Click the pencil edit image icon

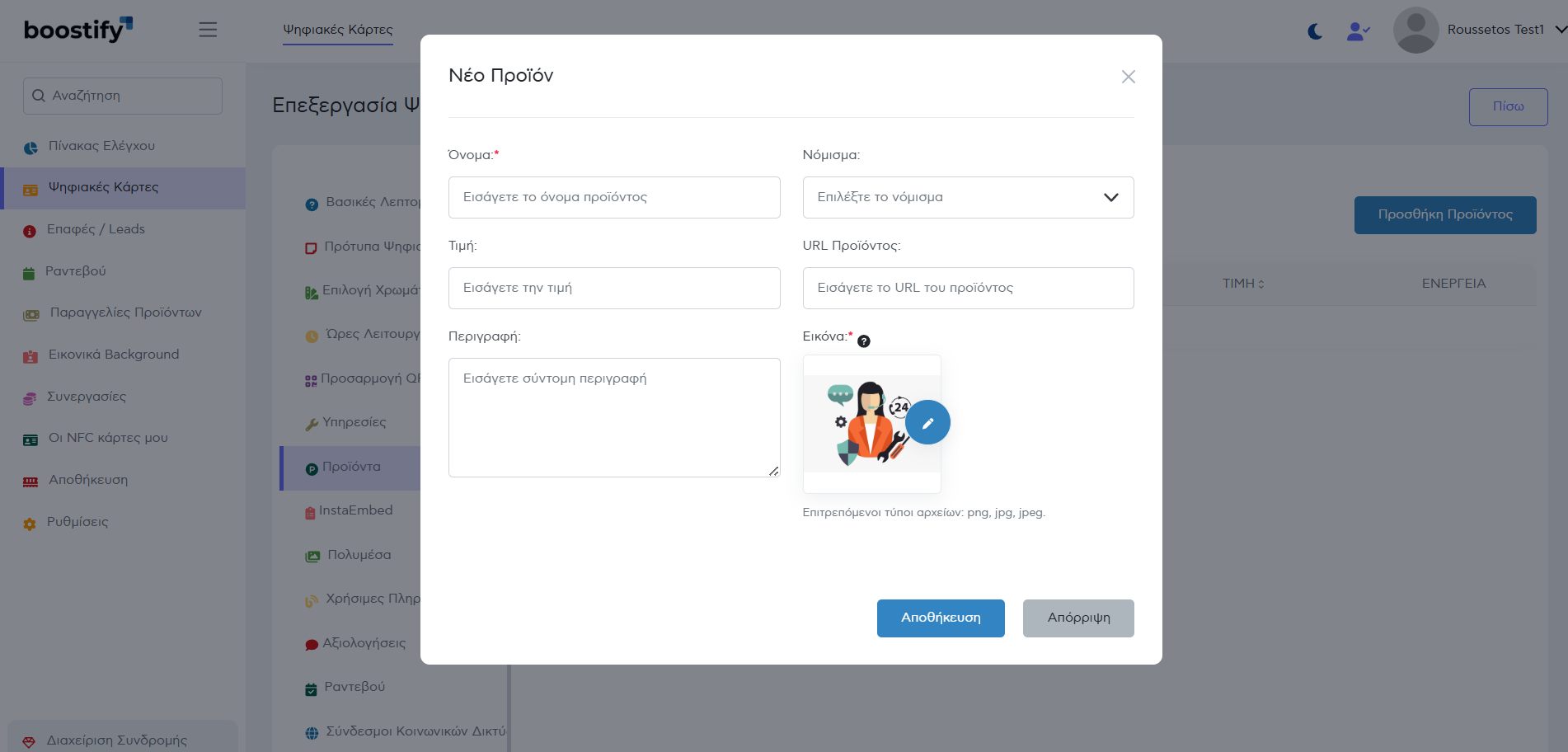[x=927, y=423]
